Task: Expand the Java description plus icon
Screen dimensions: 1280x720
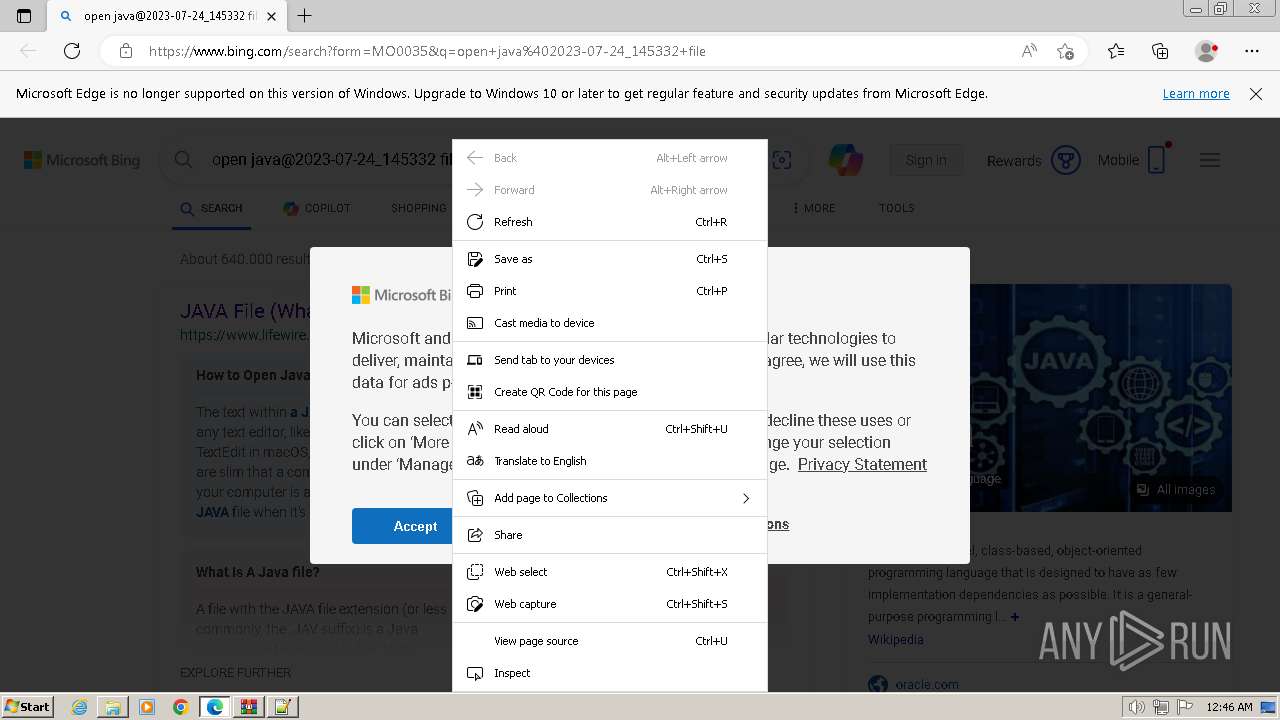Action: 1015,617
